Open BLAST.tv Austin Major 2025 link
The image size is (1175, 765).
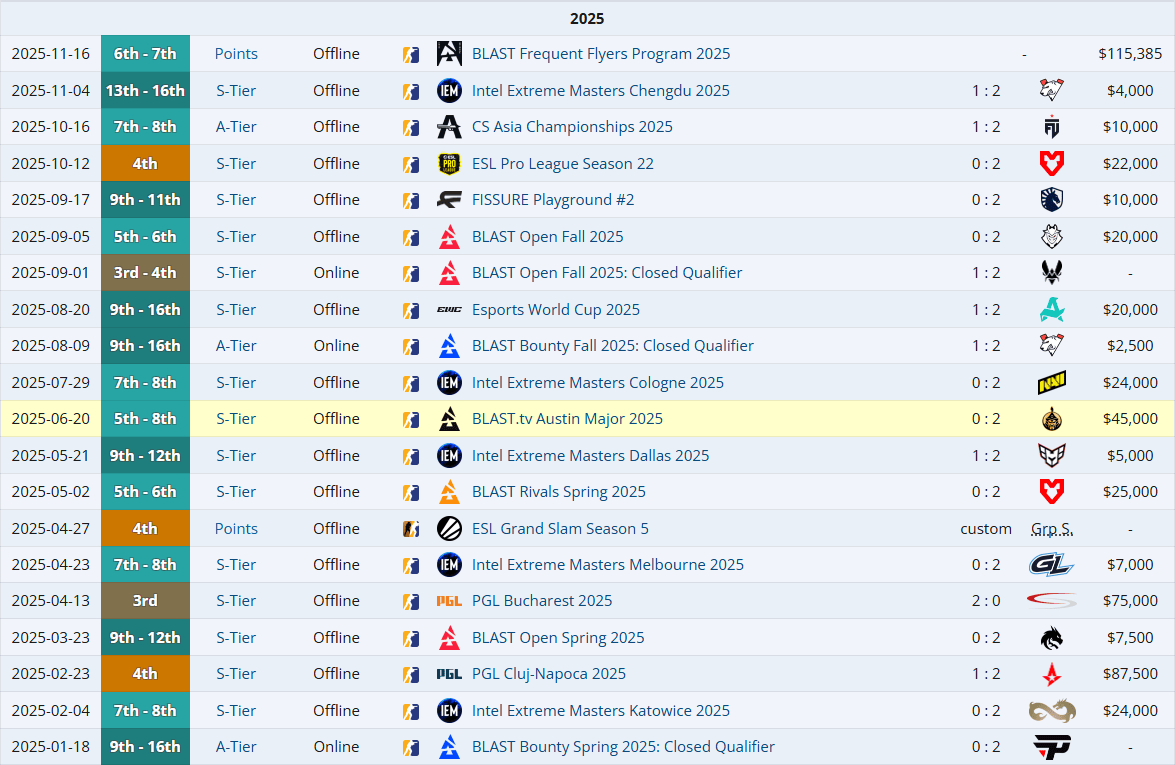coord(567,419)
